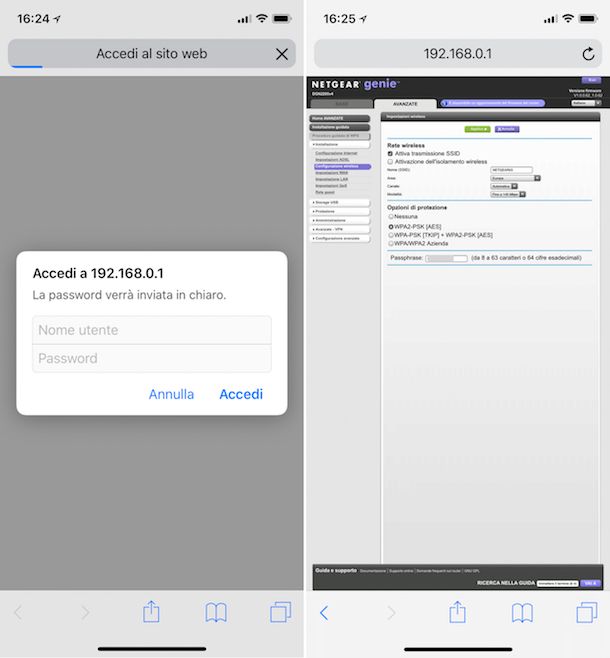Tap the Password field in the login dialog
The width and height of the screenshot is (610, 658).
point(152,358)
